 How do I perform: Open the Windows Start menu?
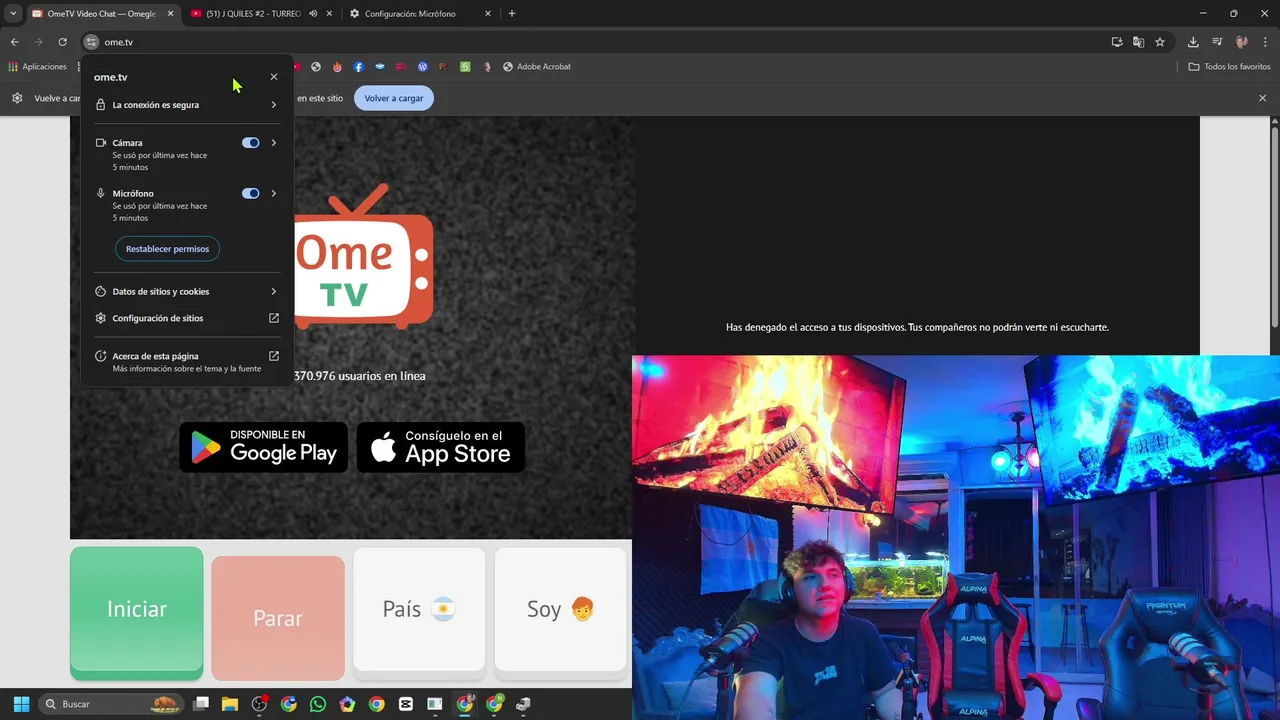tap(21, 704)
